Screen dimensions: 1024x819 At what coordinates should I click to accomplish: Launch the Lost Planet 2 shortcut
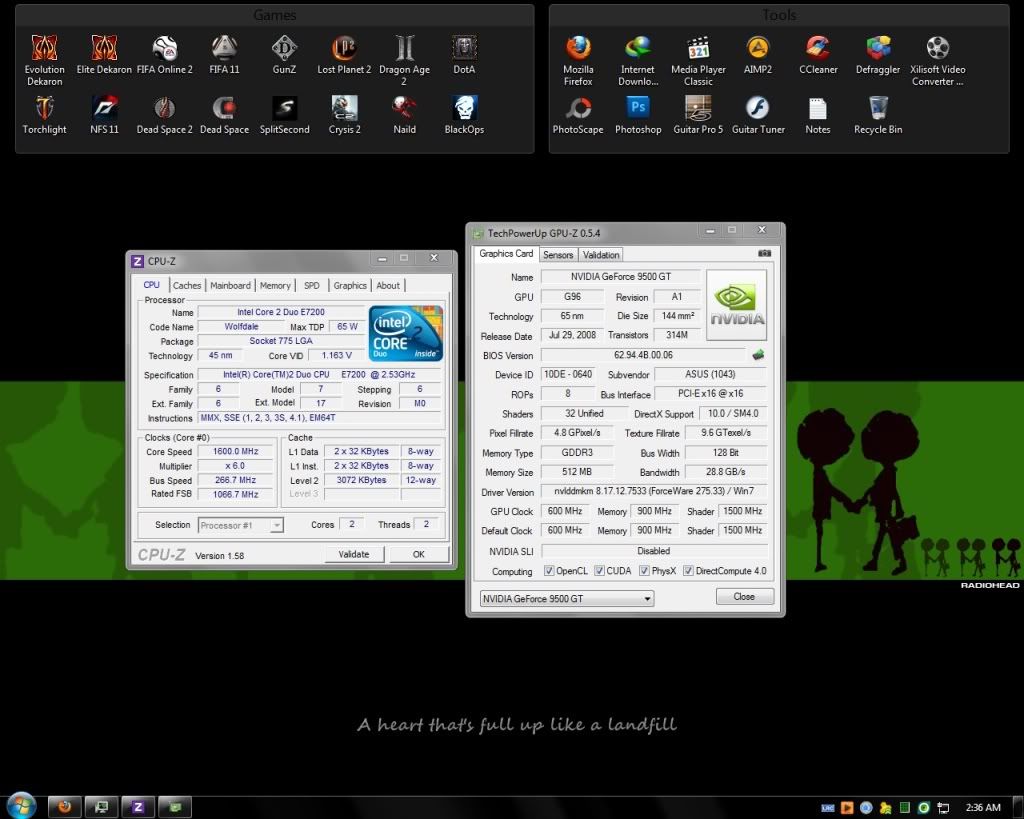point(344,55)
